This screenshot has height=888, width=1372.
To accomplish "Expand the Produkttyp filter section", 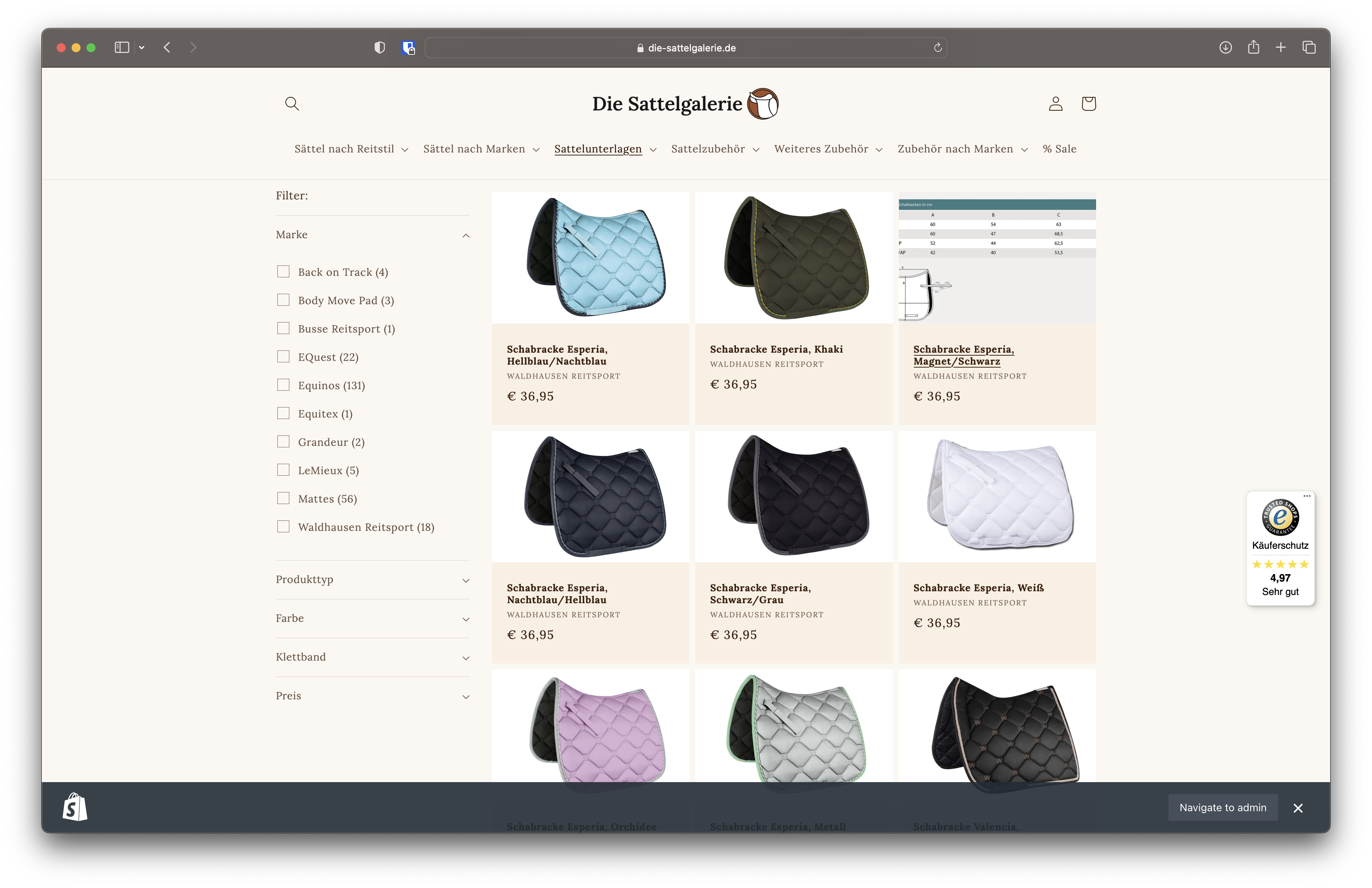I will pyautogui.click(x=372, y=580).
